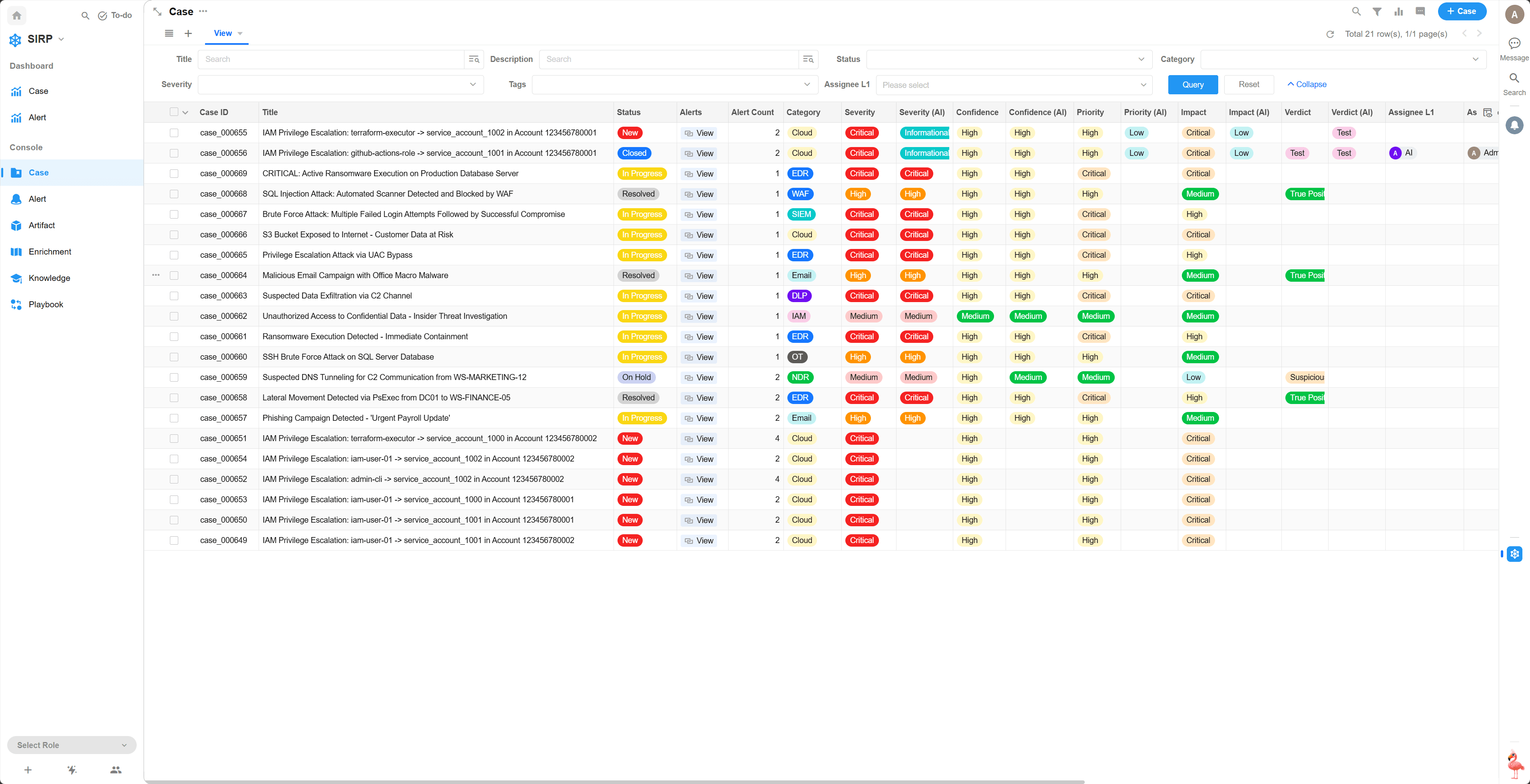Check the box for case_000649 row
Screen dimensions: 1530x784
174,541
